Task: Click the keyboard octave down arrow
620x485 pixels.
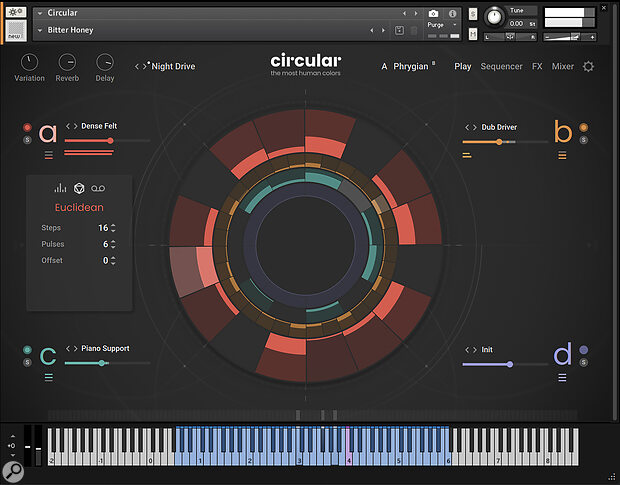Action: [13, 455]
